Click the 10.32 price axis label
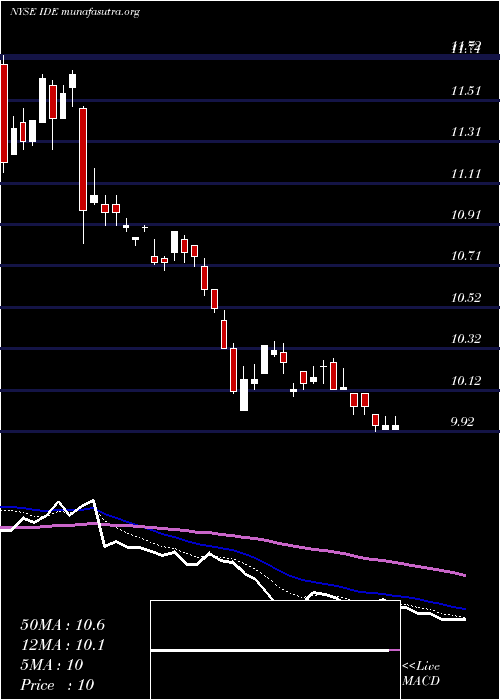The image size is (500, 700). (466, 339)
